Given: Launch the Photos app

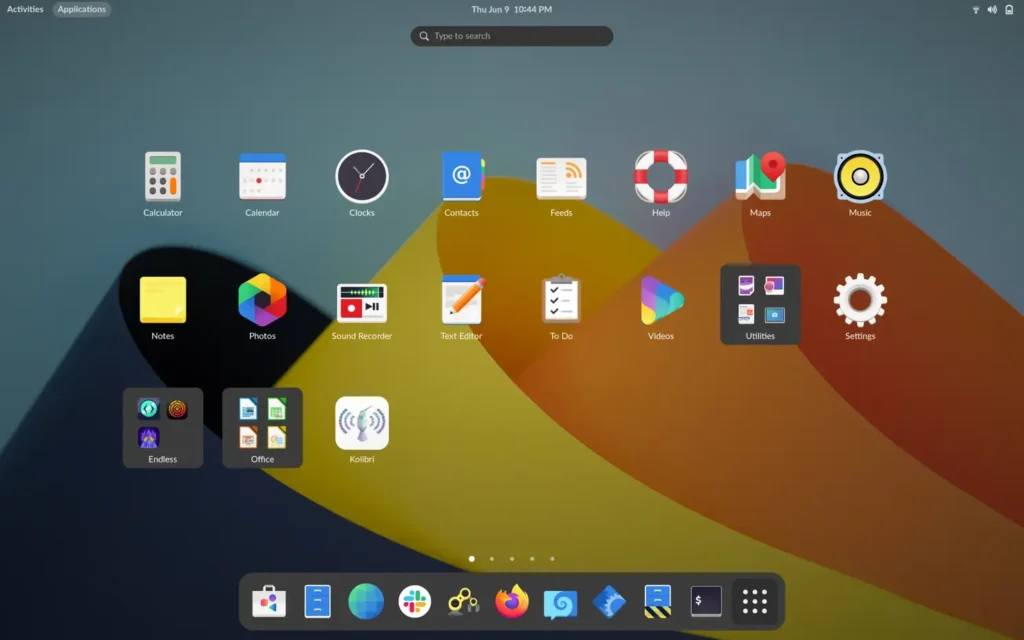Looking at the screenshot, I should pos(262,300).
